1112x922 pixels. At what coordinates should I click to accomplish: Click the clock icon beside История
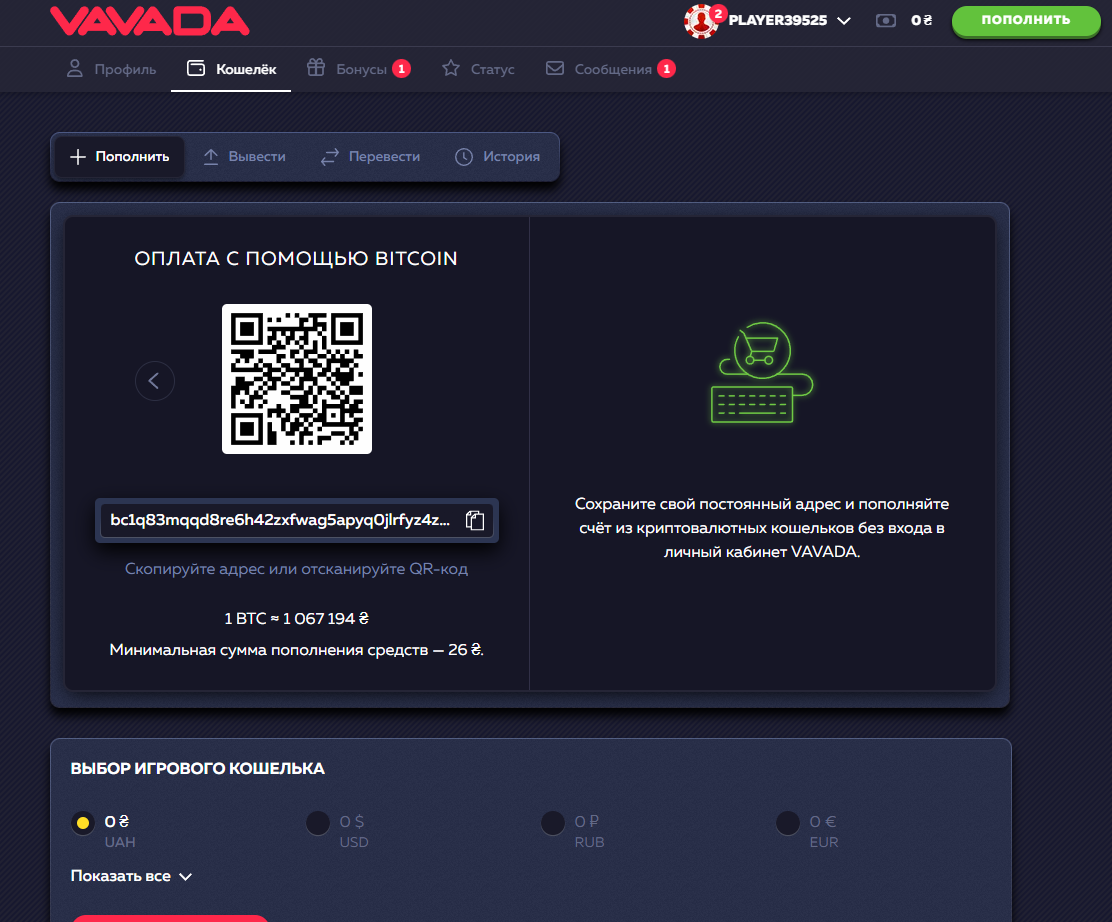(464, 157)
